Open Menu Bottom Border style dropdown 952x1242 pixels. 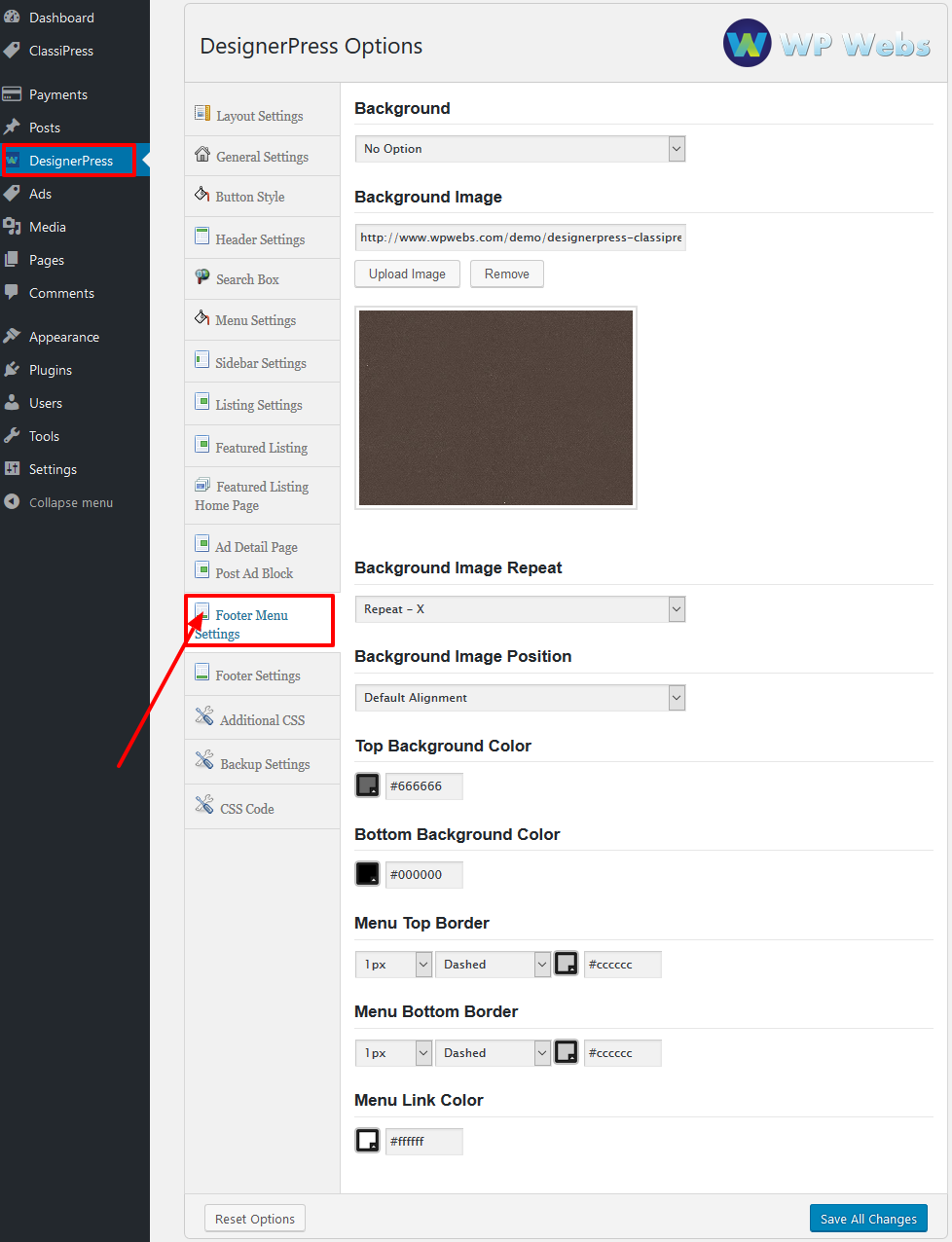[x=493, y=1053]
